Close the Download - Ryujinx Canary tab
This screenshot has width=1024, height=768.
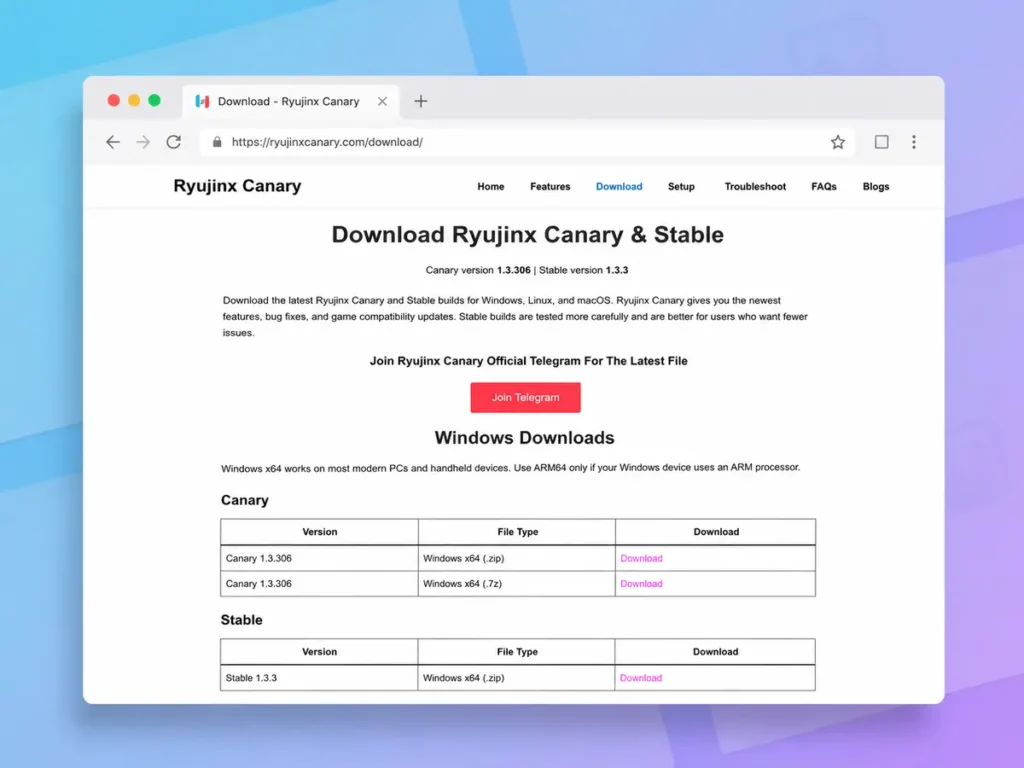tap(382, 101)
